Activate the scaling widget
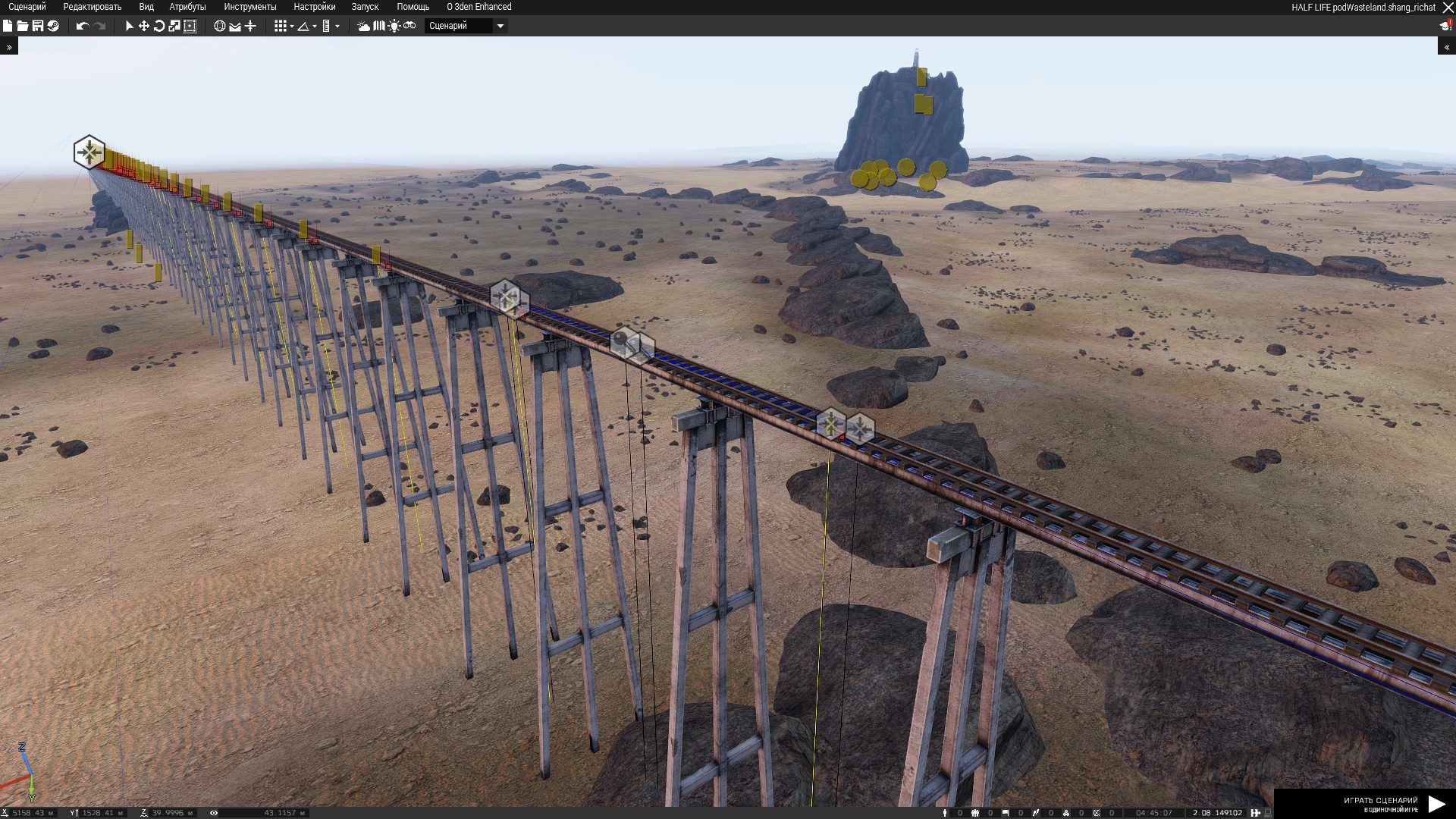Viewport: 1456px width, 819px height. (174, 26)
